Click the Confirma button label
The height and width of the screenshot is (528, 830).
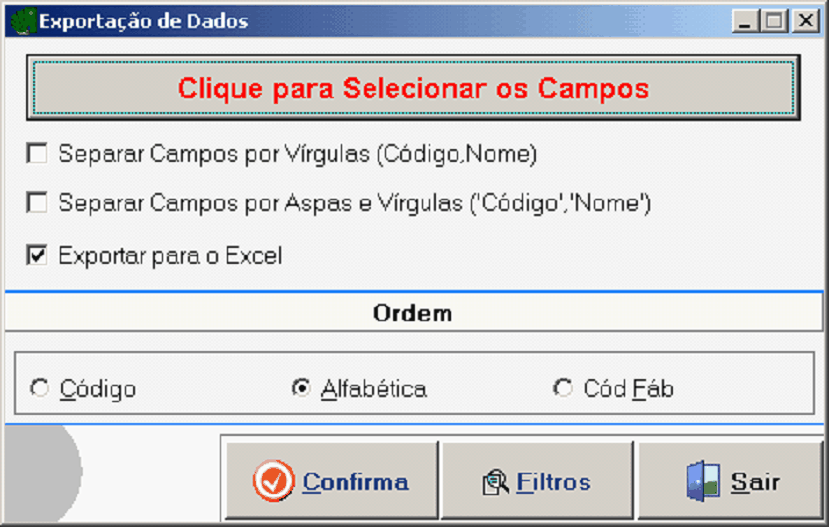[355, 482]
